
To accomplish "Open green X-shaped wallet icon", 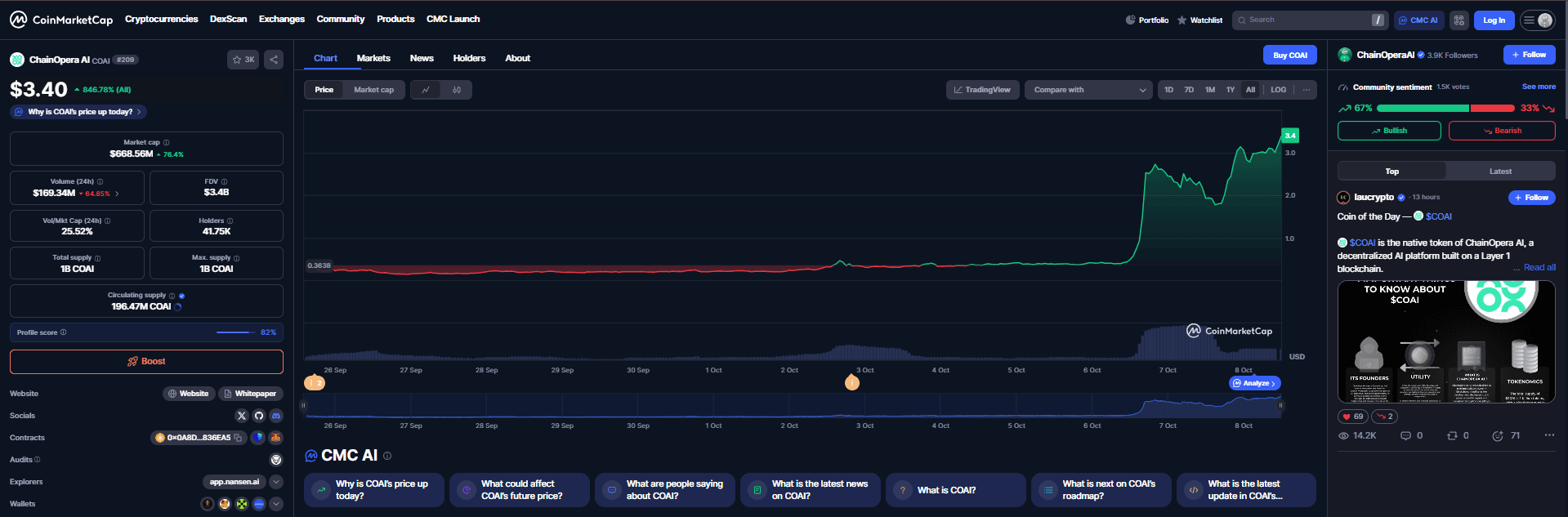I will (242, 504).
